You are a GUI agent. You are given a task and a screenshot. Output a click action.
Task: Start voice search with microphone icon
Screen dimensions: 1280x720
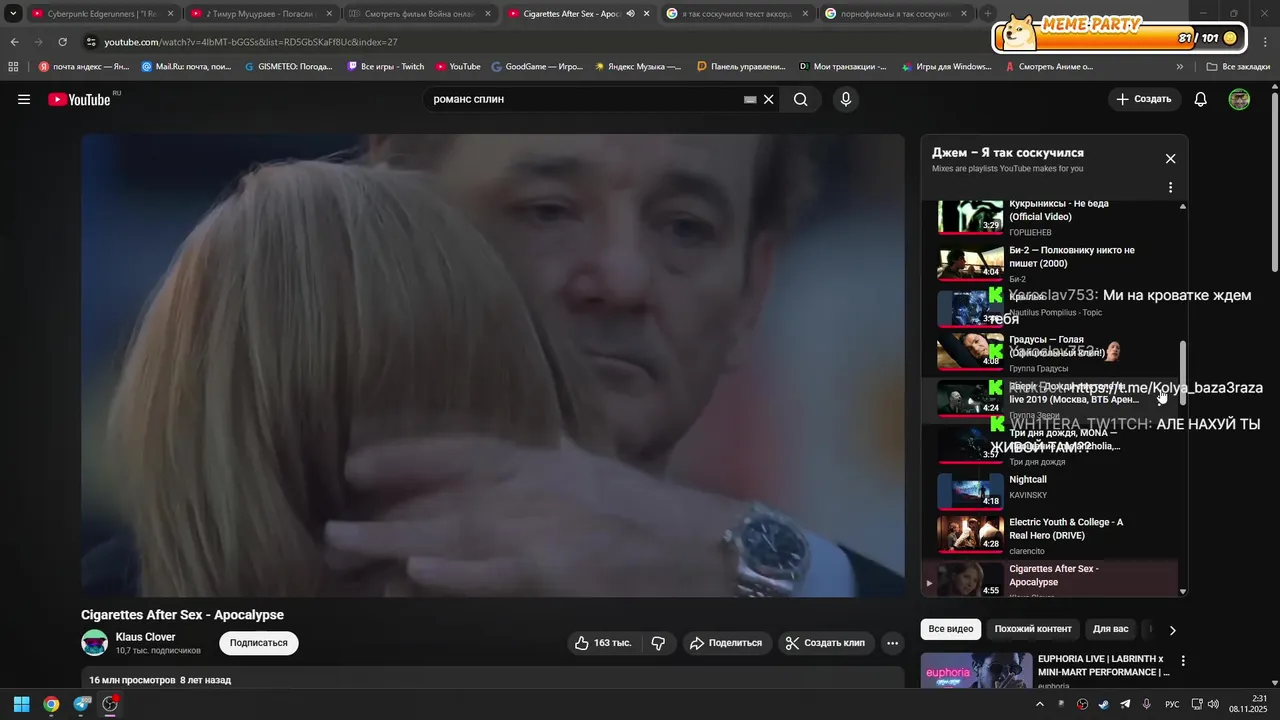point(846,99)
